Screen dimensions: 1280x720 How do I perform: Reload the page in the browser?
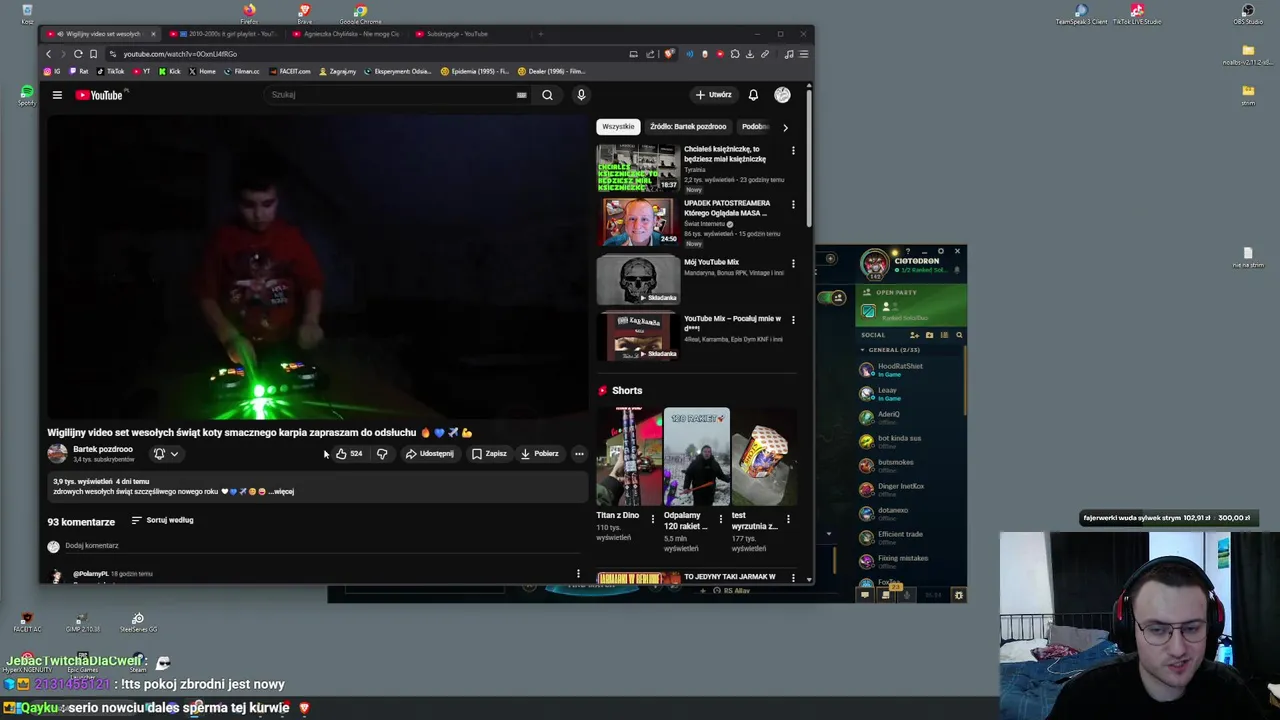coord(78,54)
